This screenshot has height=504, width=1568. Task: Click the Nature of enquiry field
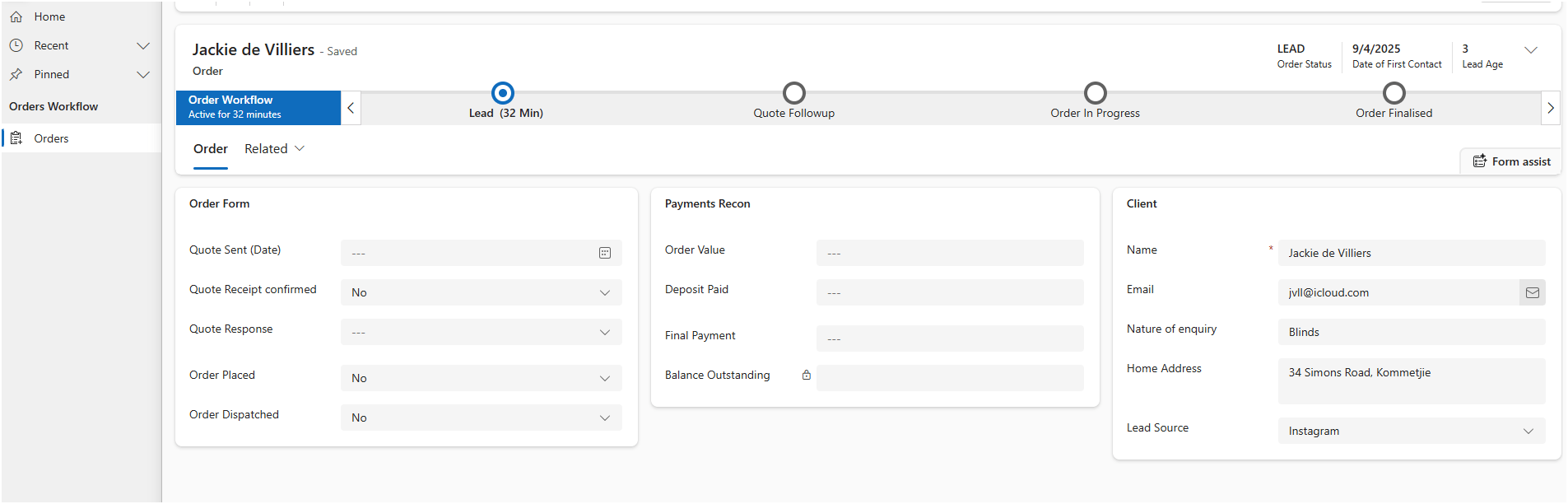click(1412, 332)
